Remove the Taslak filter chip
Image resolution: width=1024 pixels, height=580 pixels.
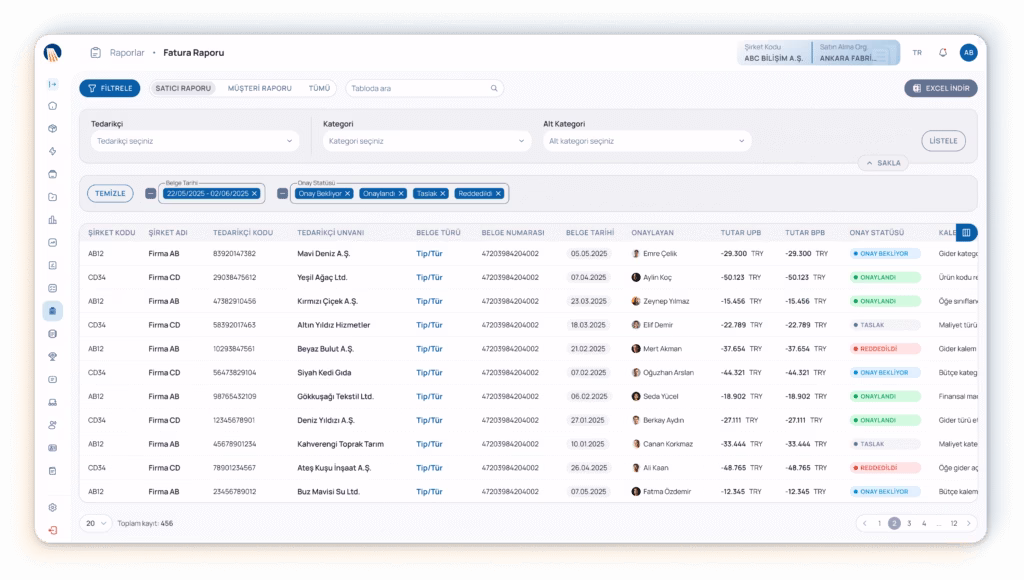tap(444, 193)
